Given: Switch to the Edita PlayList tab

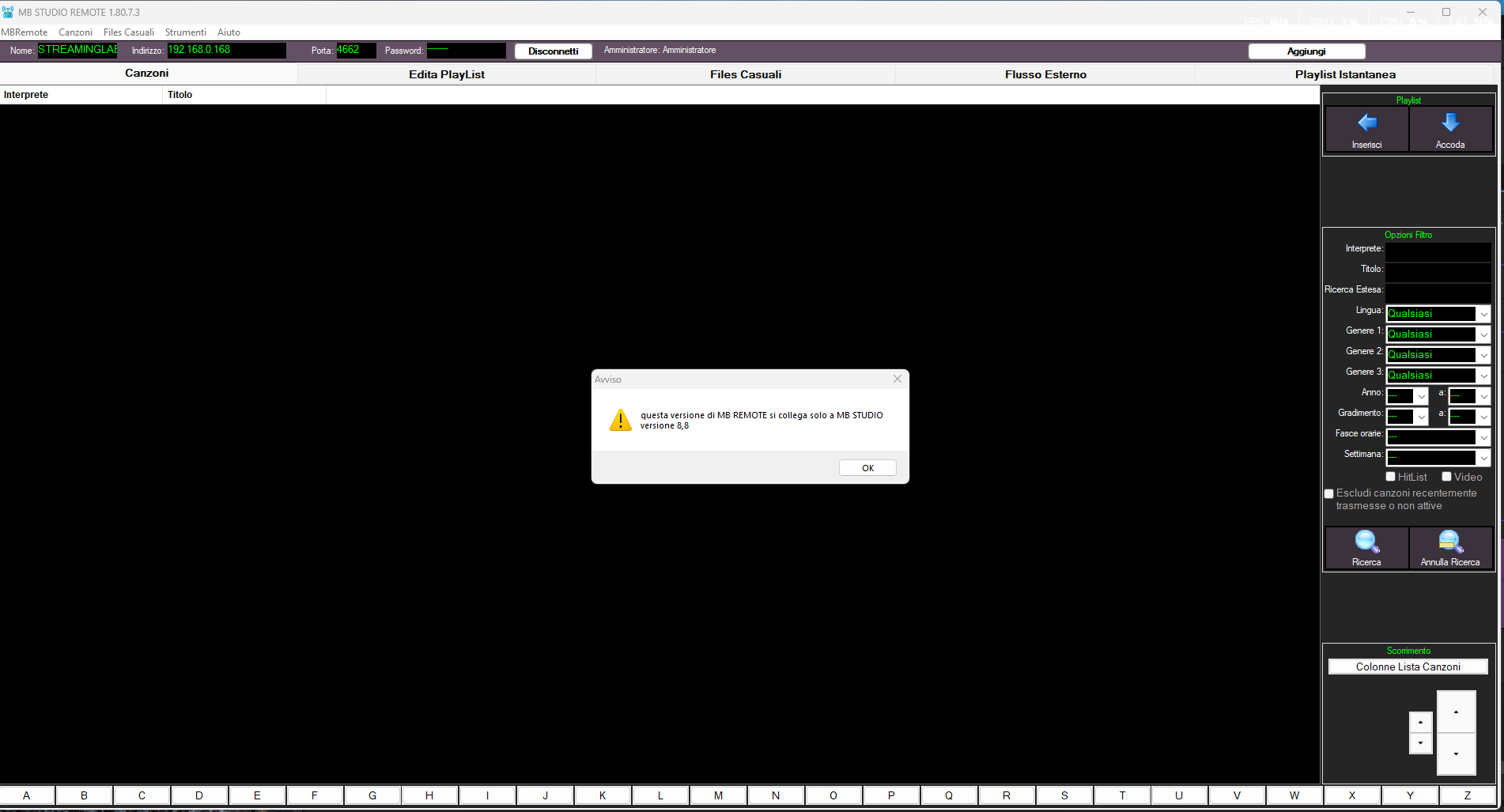Looking at the screenshot, I should tap(447, 74).
